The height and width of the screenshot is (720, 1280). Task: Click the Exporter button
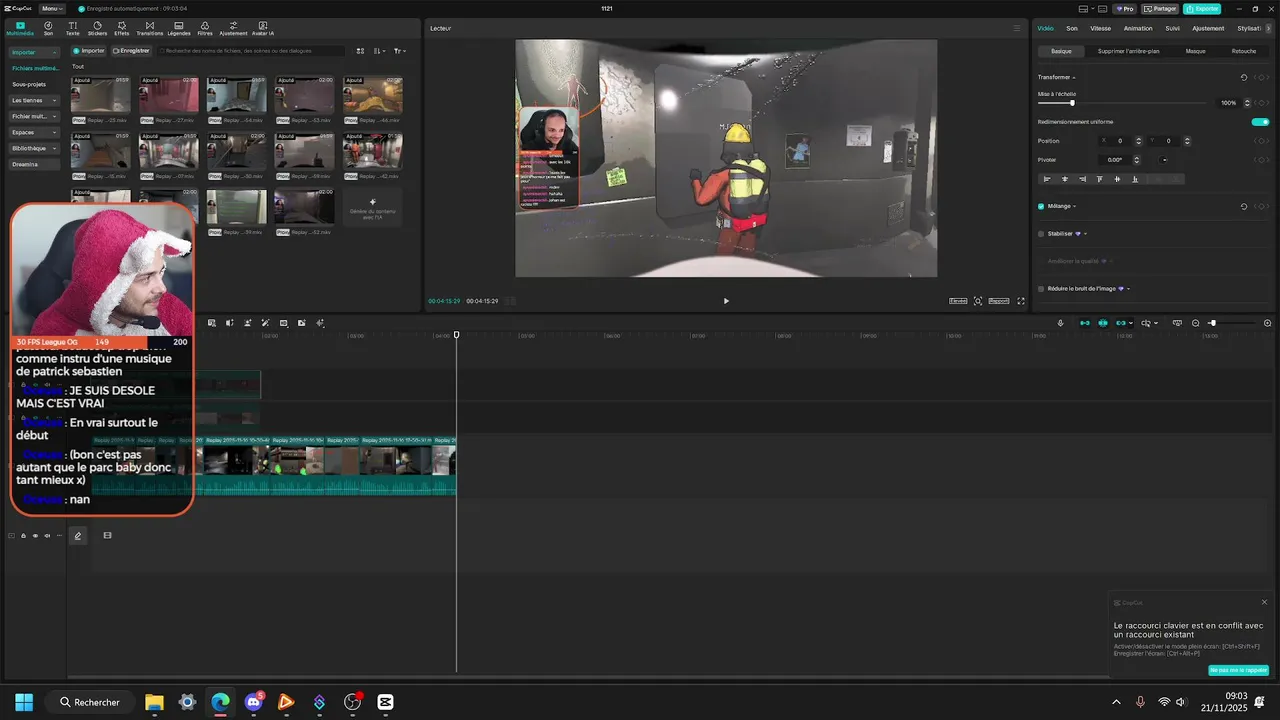coord(1202,8)
